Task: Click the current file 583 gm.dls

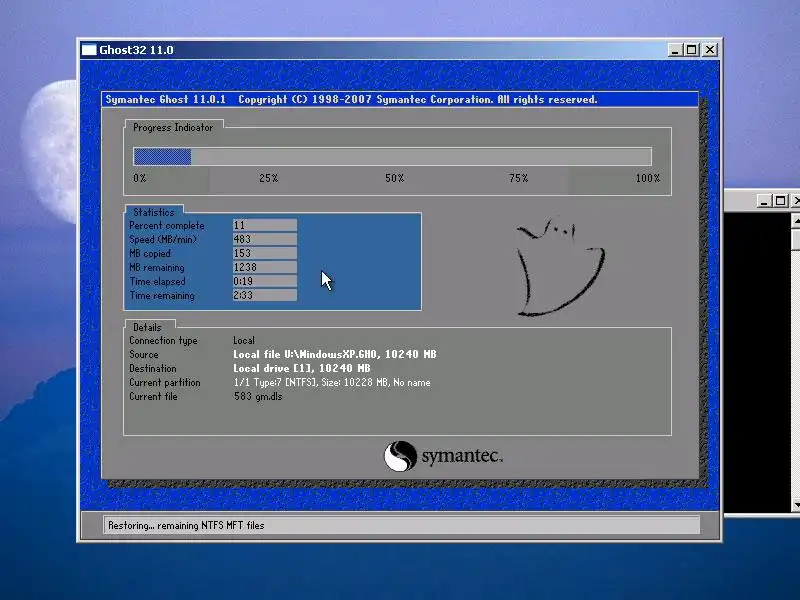Action: coord(258,396)
